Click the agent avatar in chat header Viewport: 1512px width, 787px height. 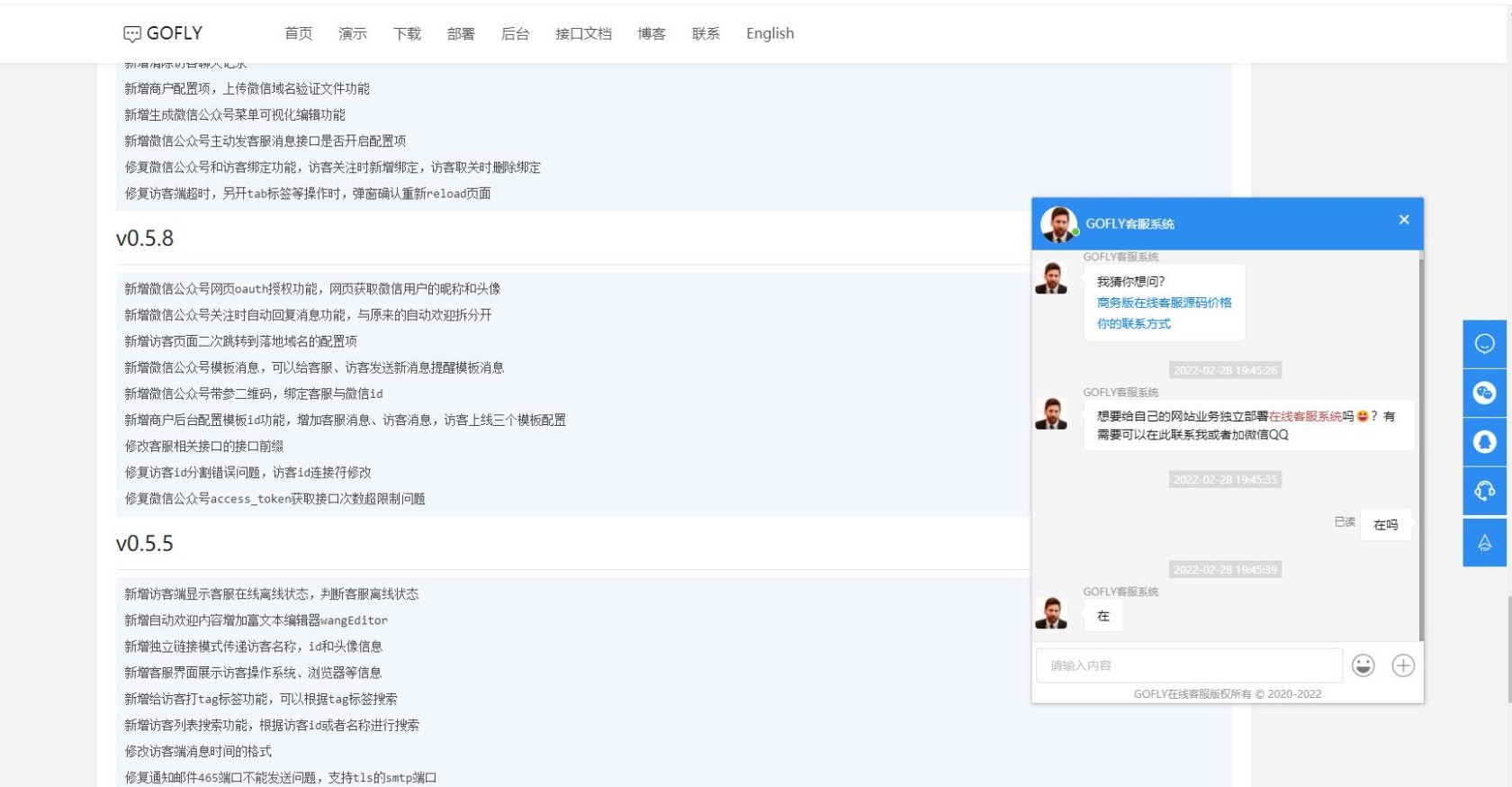click(x=1058, y=224)
